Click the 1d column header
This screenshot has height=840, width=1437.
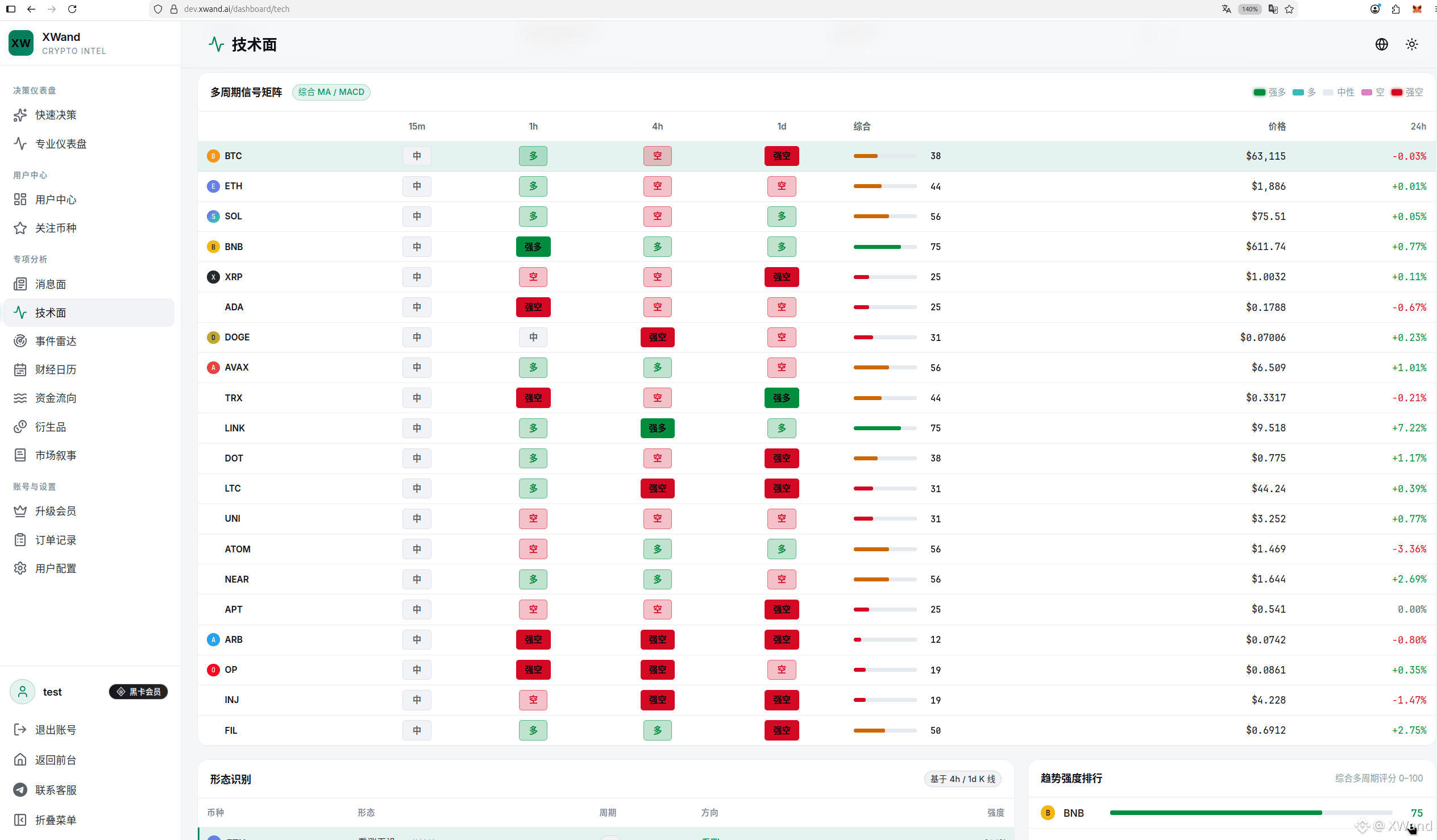point(782,127)
